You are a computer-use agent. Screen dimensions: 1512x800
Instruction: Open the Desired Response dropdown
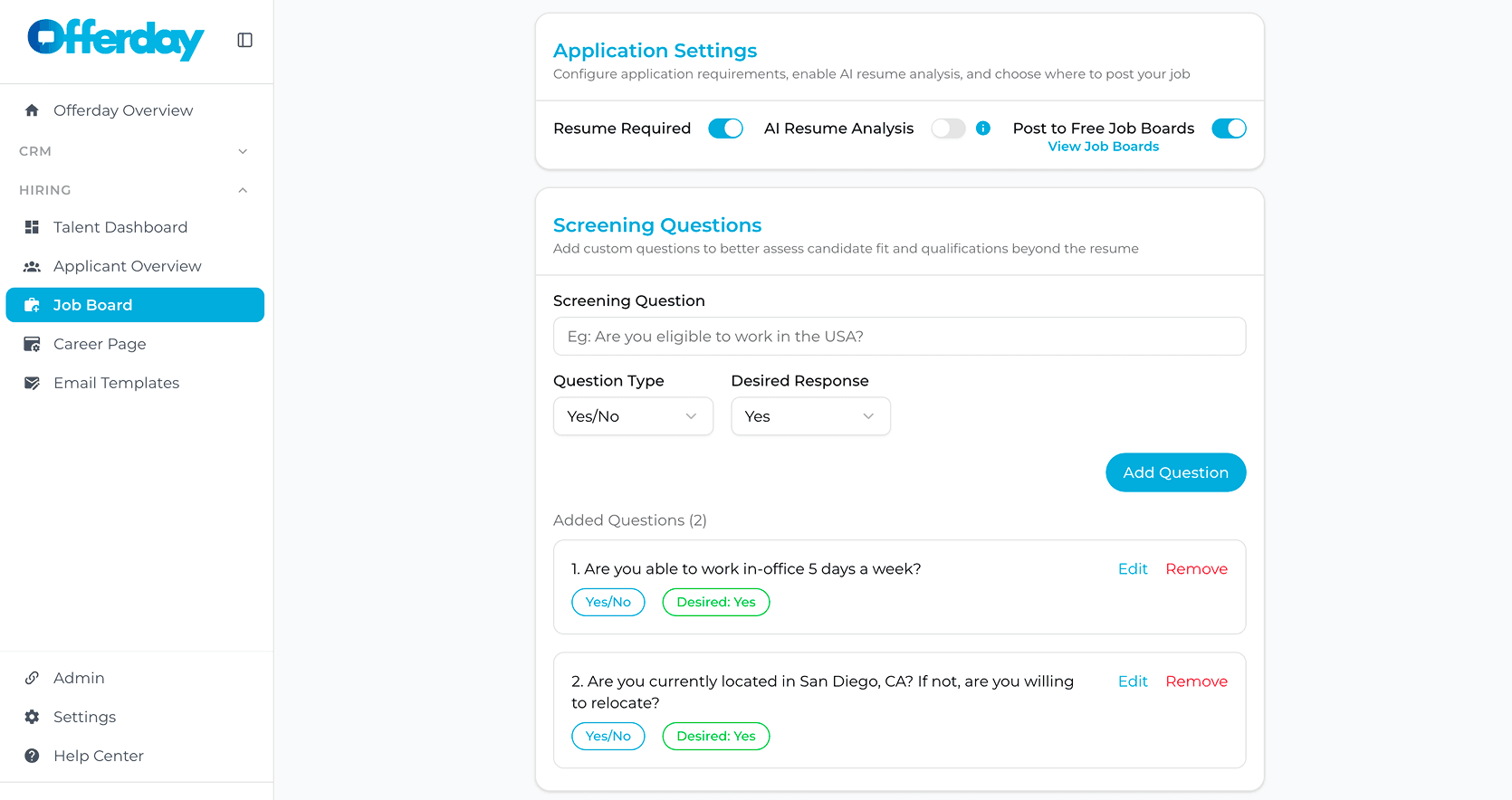click(810, 416)
